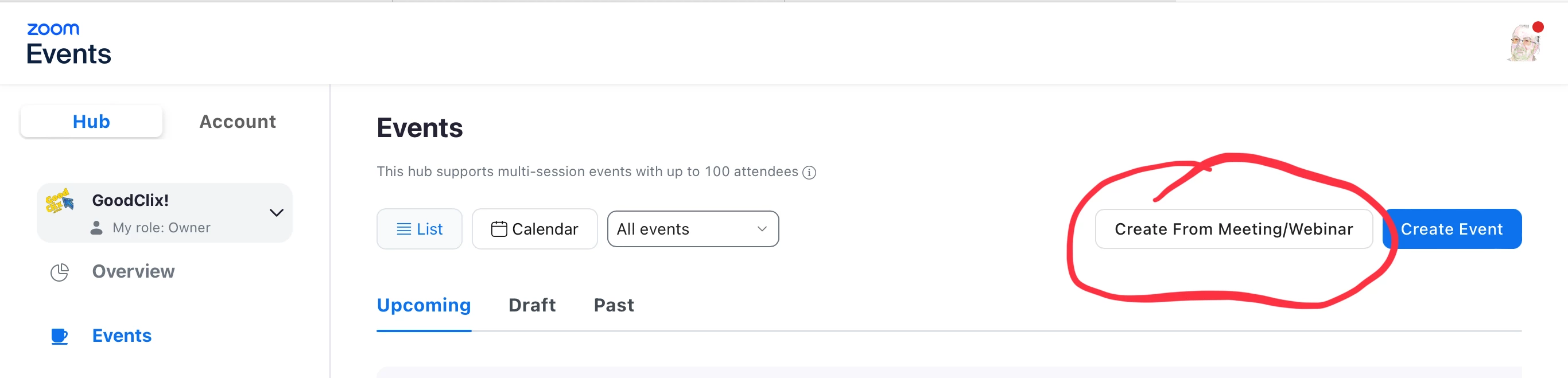The width and height of the screenshot is (1568, 378).
Task: Click Create From Meeting/Webinar button
Action: (x=1233, y=229)
